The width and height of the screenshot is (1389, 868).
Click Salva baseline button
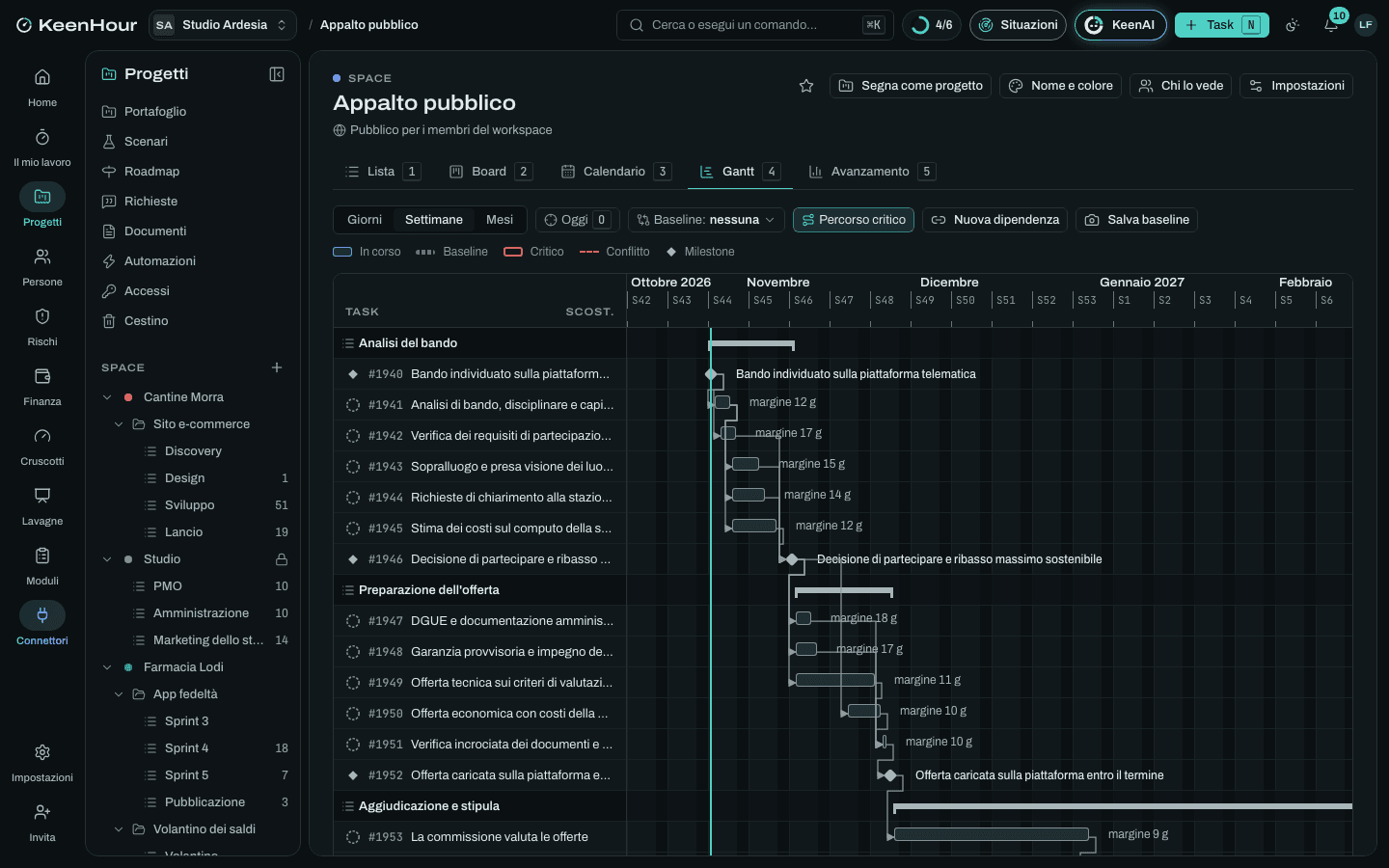tap(1136, 220)
